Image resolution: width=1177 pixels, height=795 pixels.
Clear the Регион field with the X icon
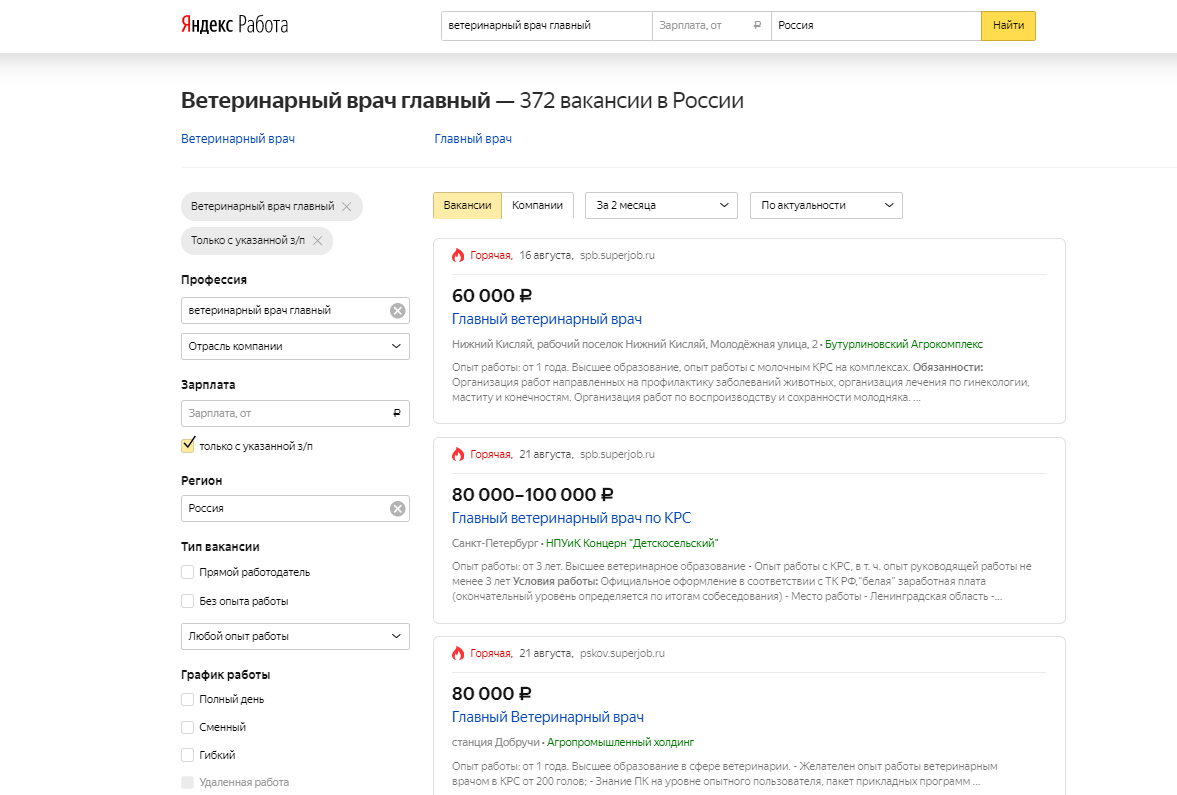pos(397,509)
